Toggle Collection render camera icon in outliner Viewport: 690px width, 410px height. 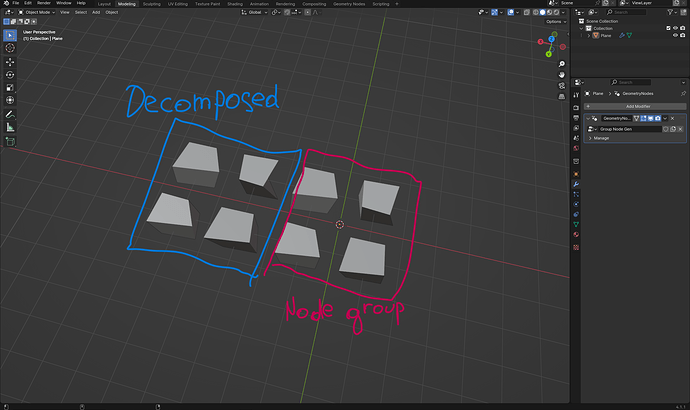point(683,28)
